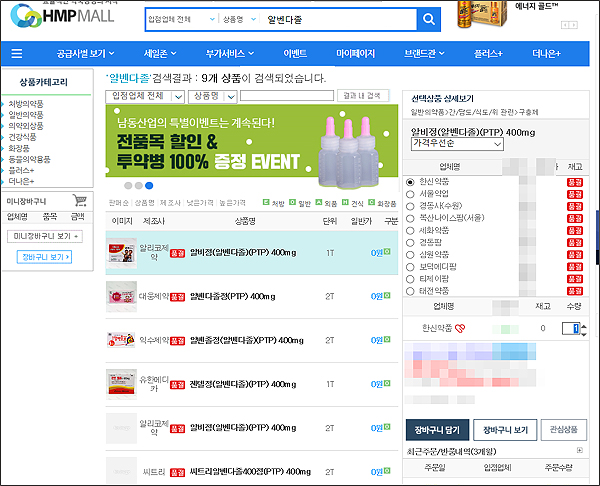Select the 경동사(수원) supplier radio button

pos(410,206)
